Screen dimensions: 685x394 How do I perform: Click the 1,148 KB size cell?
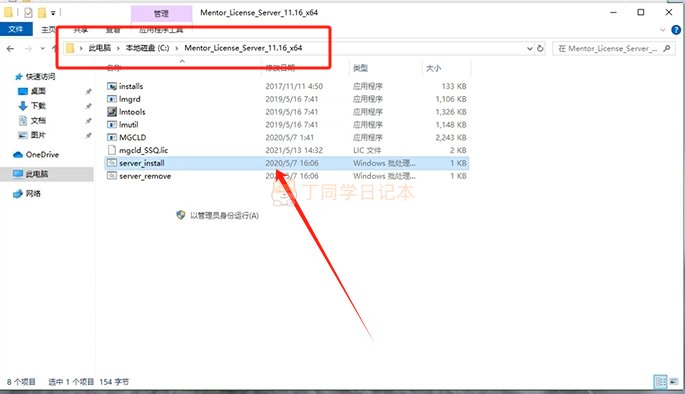click(451, 124)
